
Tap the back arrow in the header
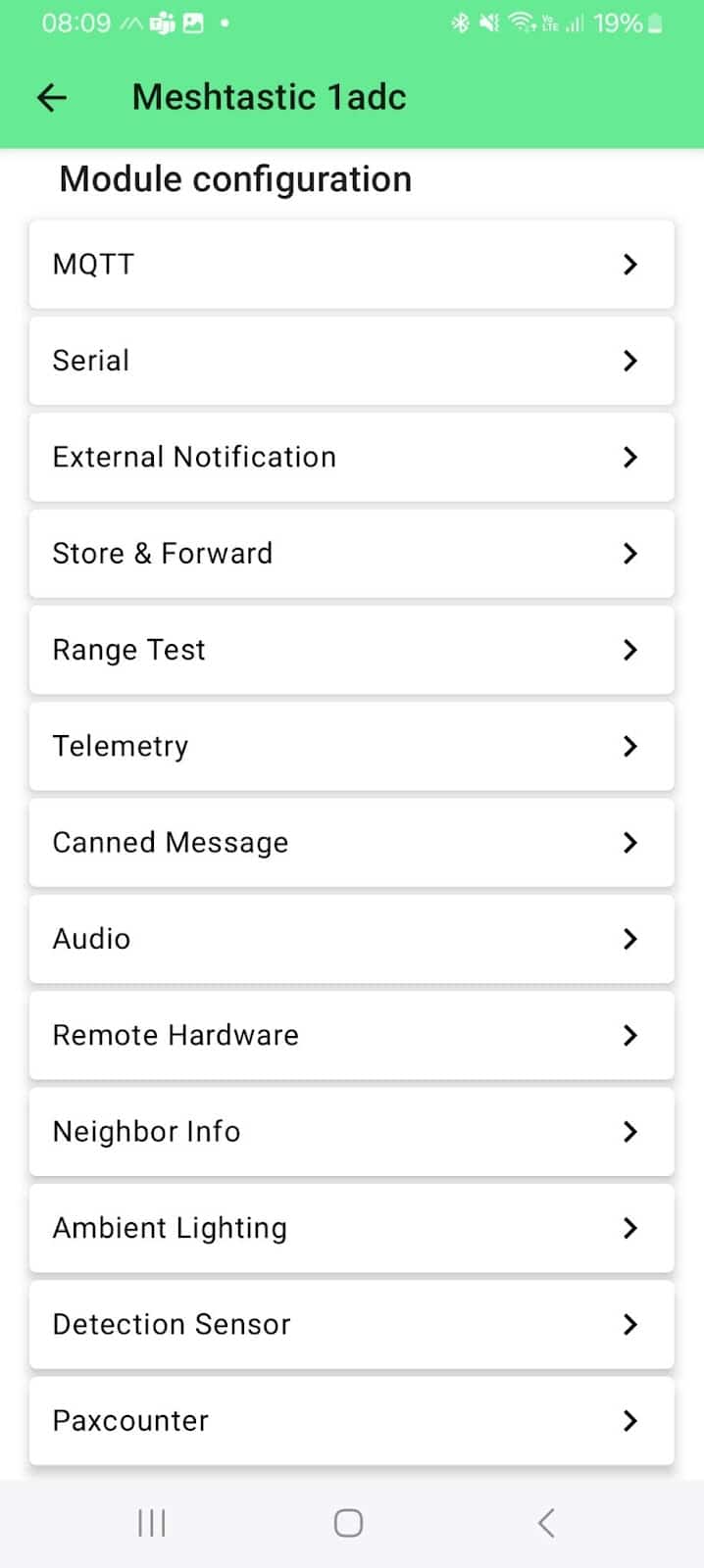(x=52, y=97)
